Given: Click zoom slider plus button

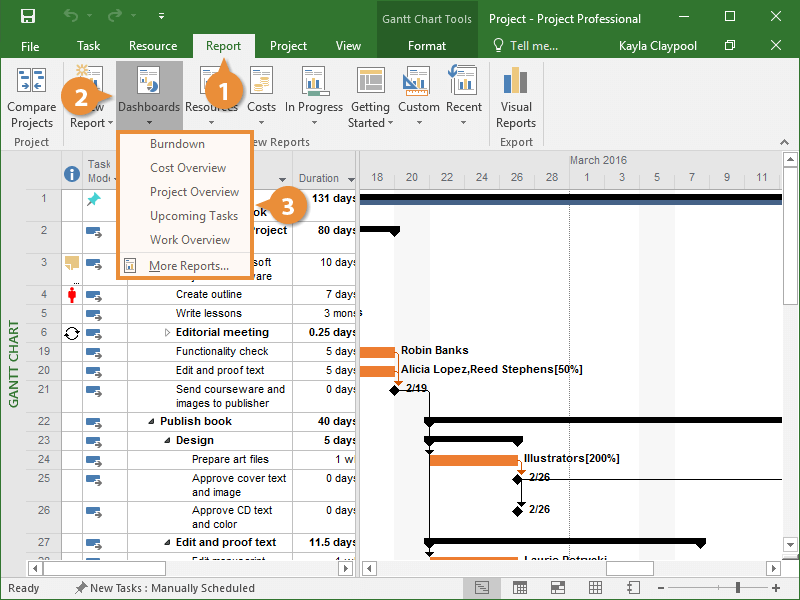Looking at the screenshot, I should 776,588.
